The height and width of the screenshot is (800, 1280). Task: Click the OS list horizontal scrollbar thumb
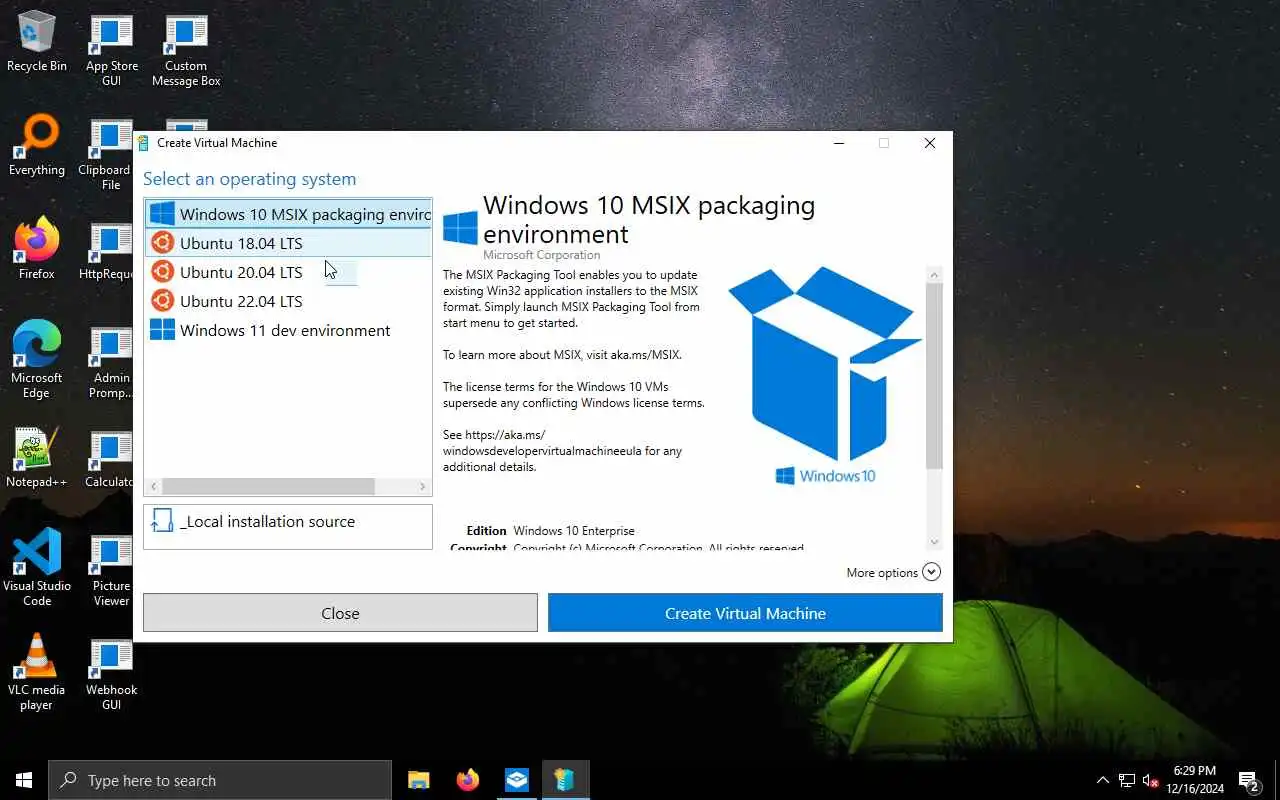[x=268, y=486]
